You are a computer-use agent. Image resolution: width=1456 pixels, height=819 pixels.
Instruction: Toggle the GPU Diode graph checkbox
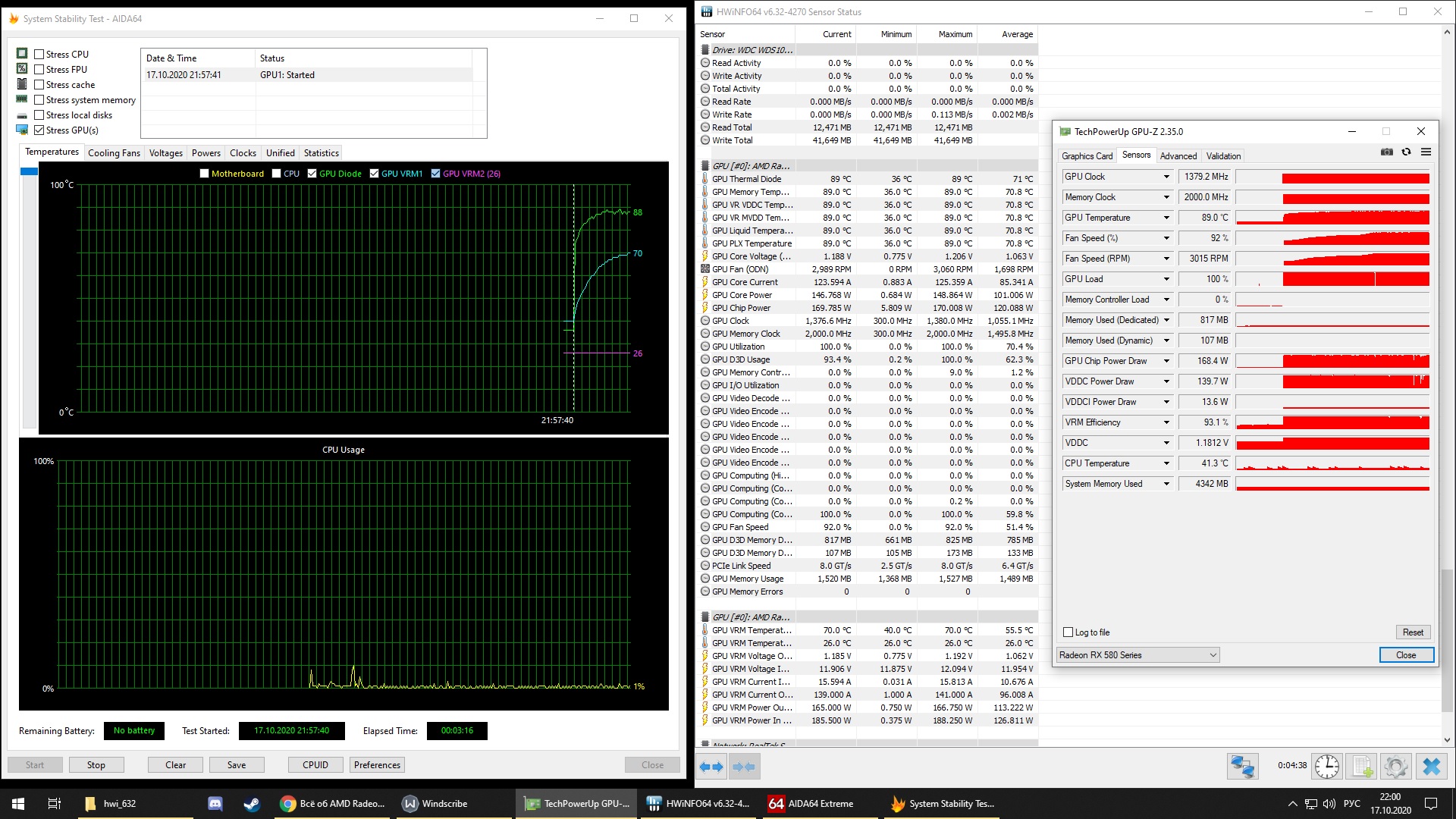(312, 174)
